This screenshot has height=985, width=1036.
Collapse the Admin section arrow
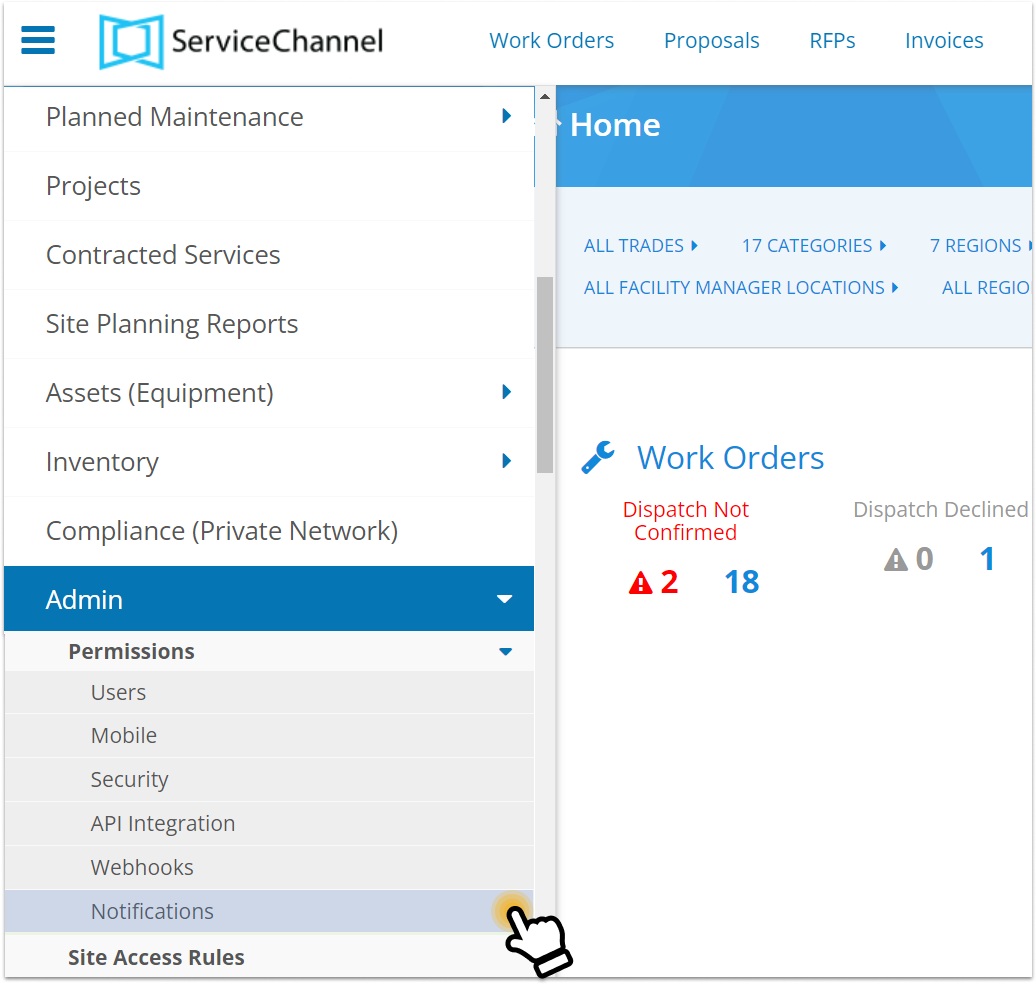click(x=505, y=599)
